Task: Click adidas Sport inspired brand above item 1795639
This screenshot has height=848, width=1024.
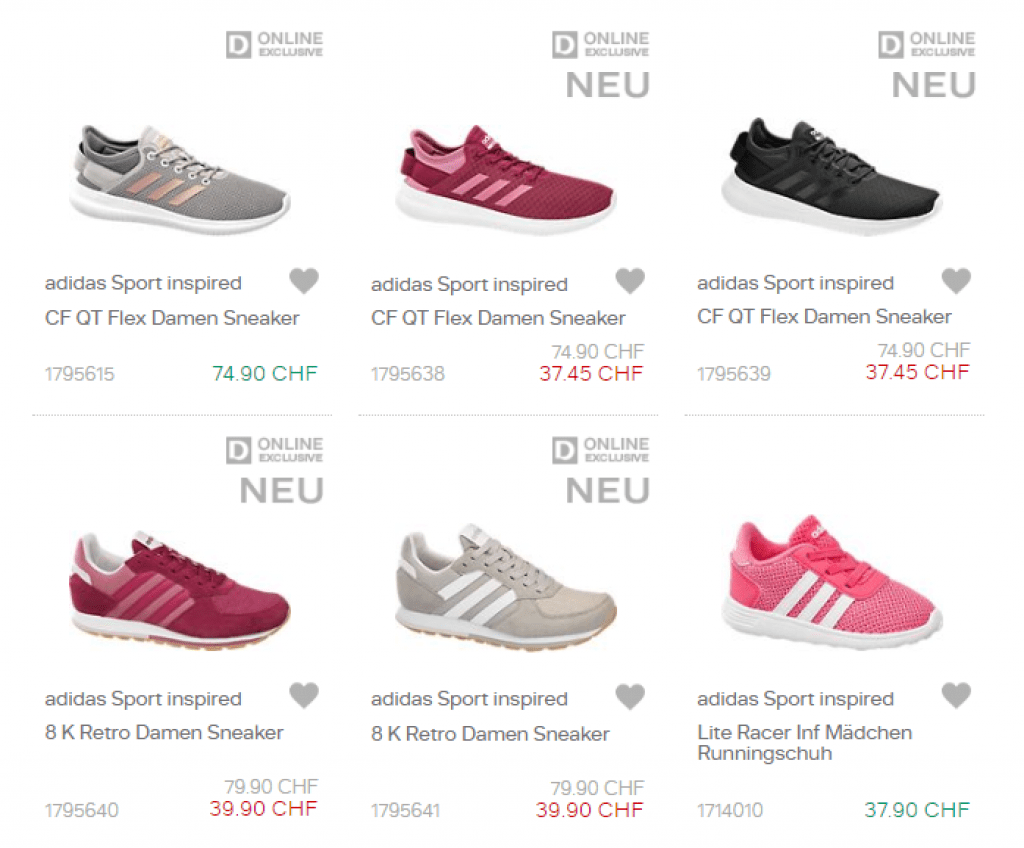Action: (795, 283)
